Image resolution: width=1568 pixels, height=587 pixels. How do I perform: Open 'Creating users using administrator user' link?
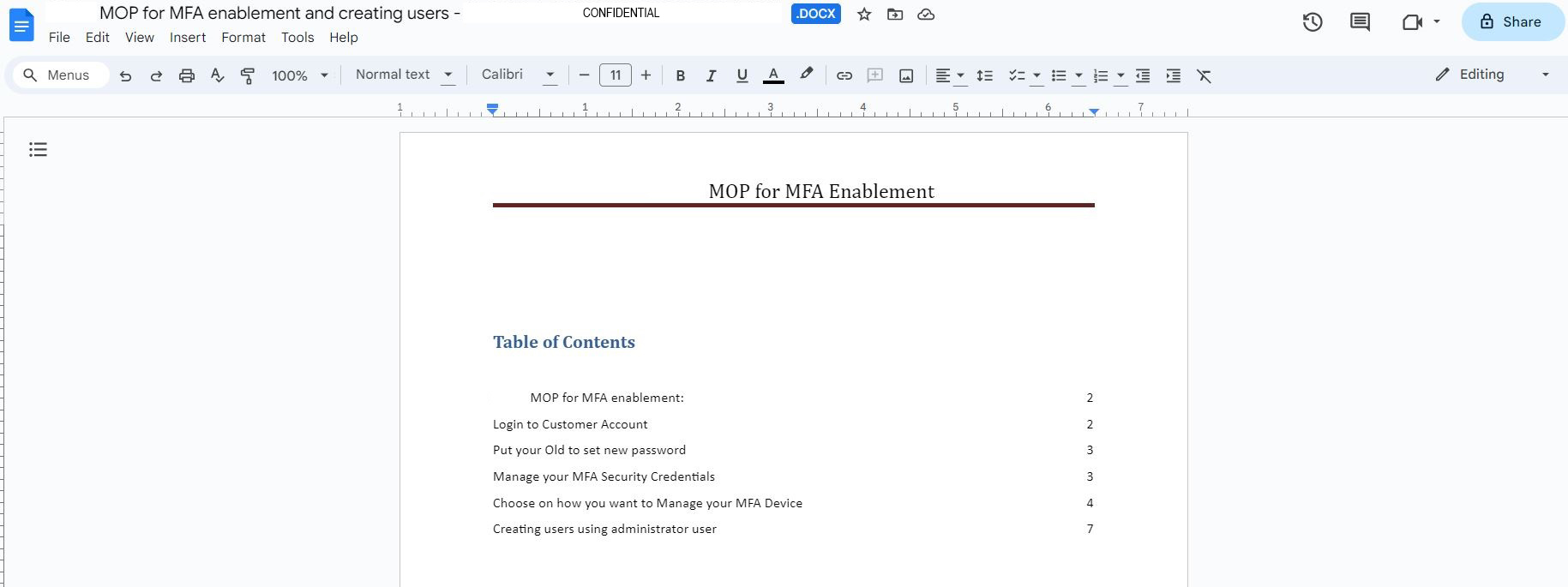pyautogui.click(x=604, y=529)
